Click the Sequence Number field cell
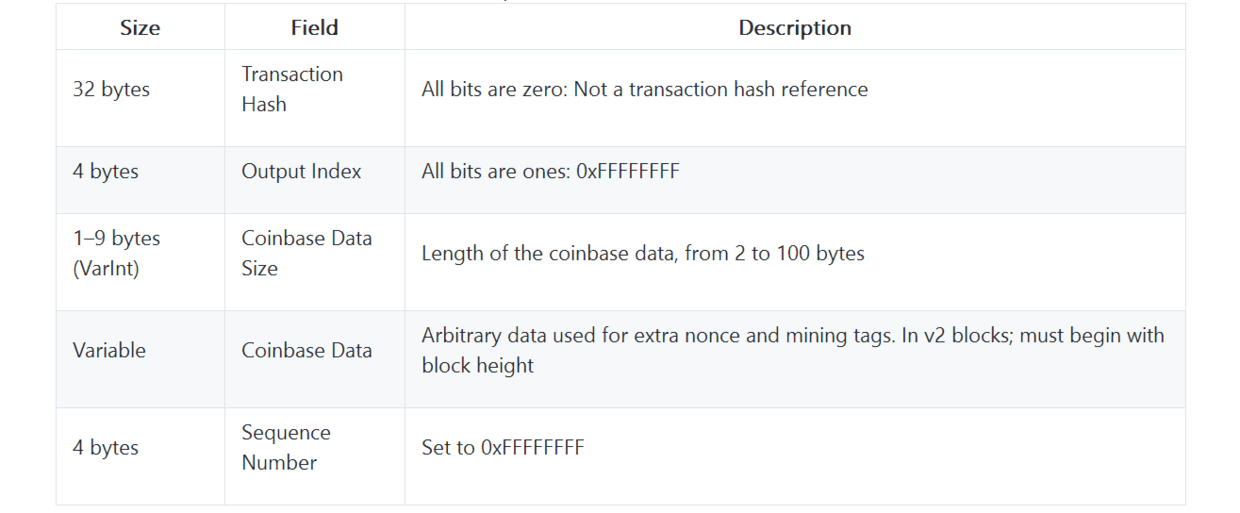 click(x=285, y=447)
